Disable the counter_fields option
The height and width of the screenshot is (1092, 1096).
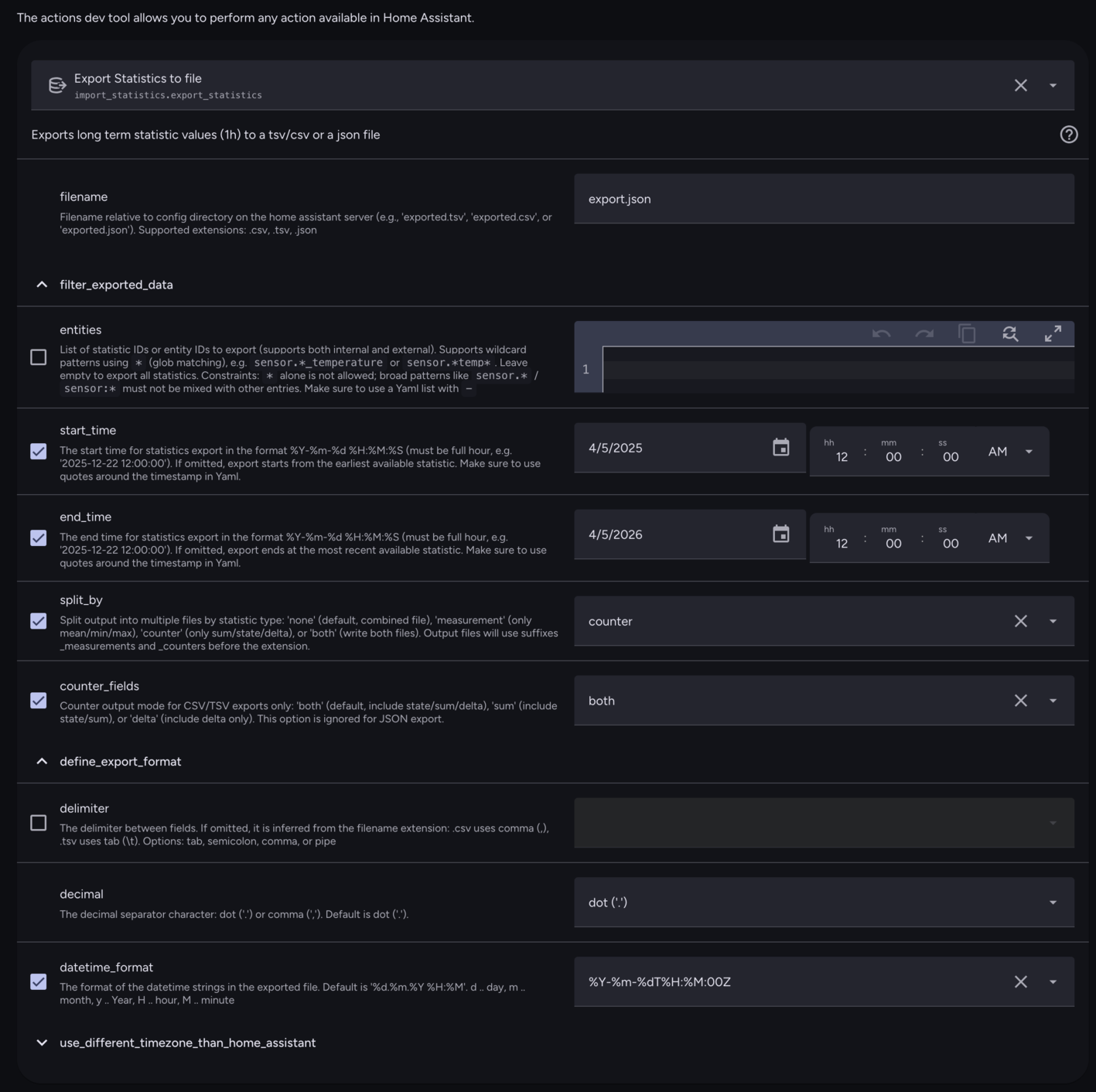(37, 701)
